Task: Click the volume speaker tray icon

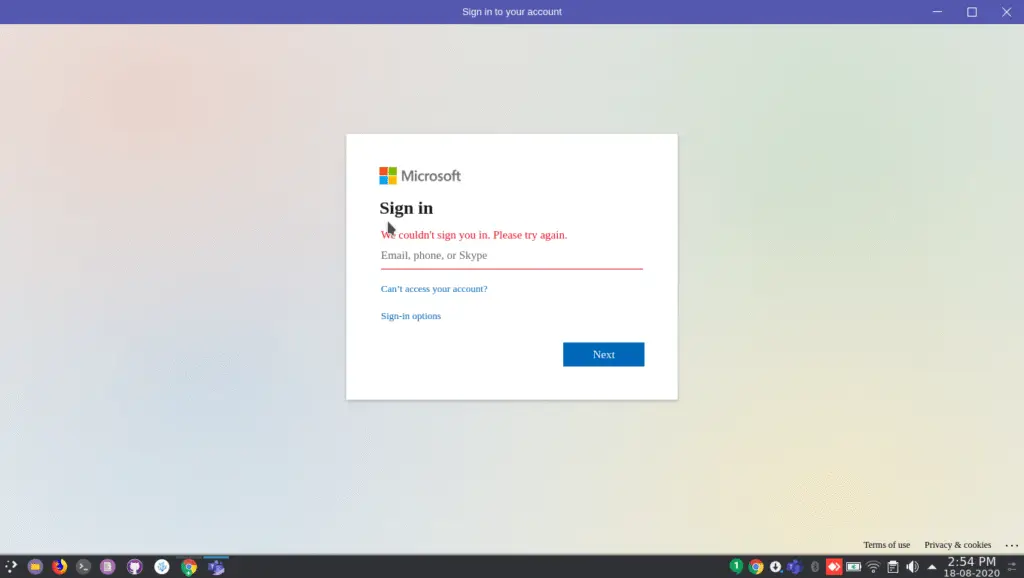Action: pyautogui.click(x=912, y=567)
